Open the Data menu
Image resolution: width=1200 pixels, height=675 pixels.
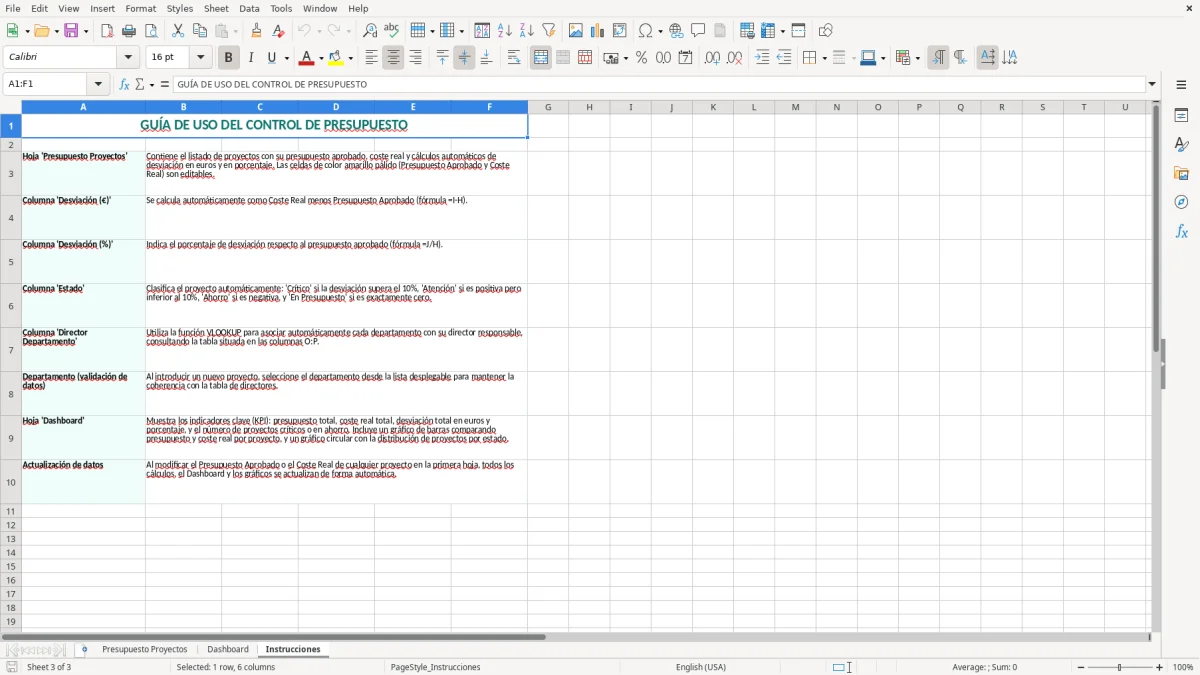point(249,8)
